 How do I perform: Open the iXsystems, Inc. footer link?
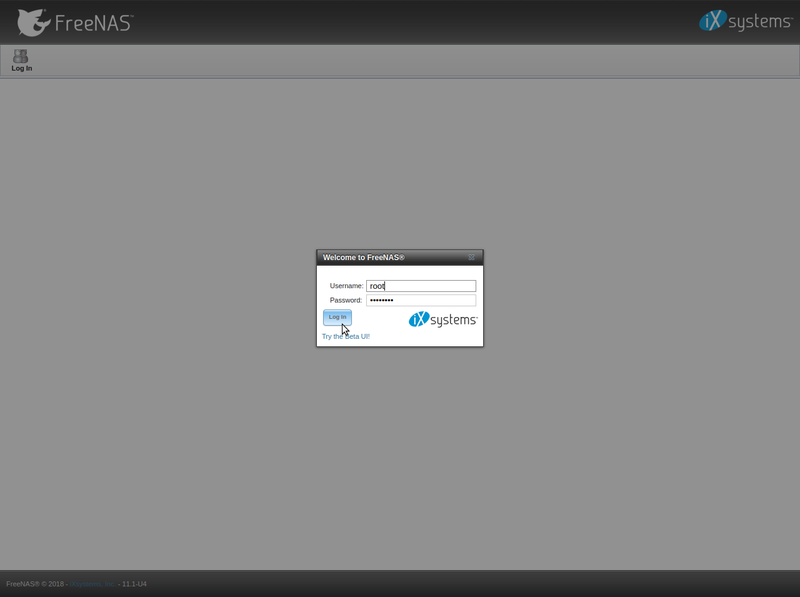tap(92, 584)
